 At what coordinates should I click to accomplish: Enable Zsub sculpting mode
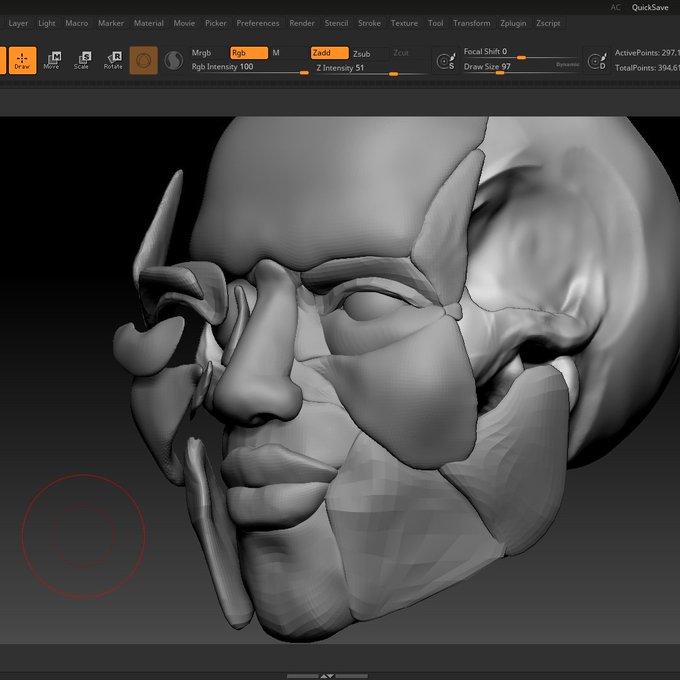tap(362, 54)
